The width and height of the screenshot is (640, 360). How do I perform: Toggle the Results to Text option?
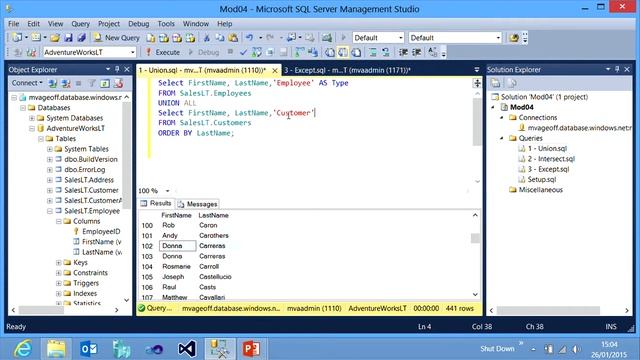(x=330, y=52)
